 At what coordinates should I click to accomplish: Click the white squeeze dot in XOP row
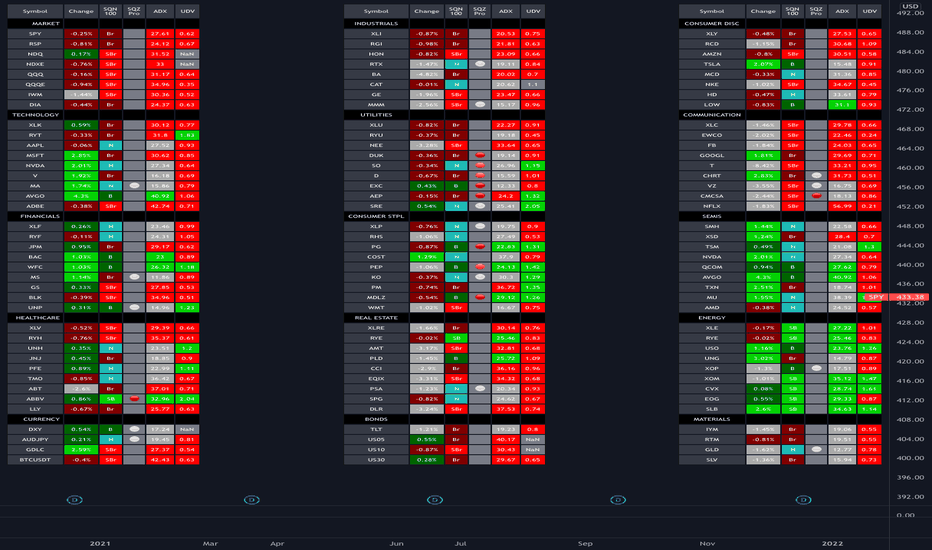[x=816, y=368]
